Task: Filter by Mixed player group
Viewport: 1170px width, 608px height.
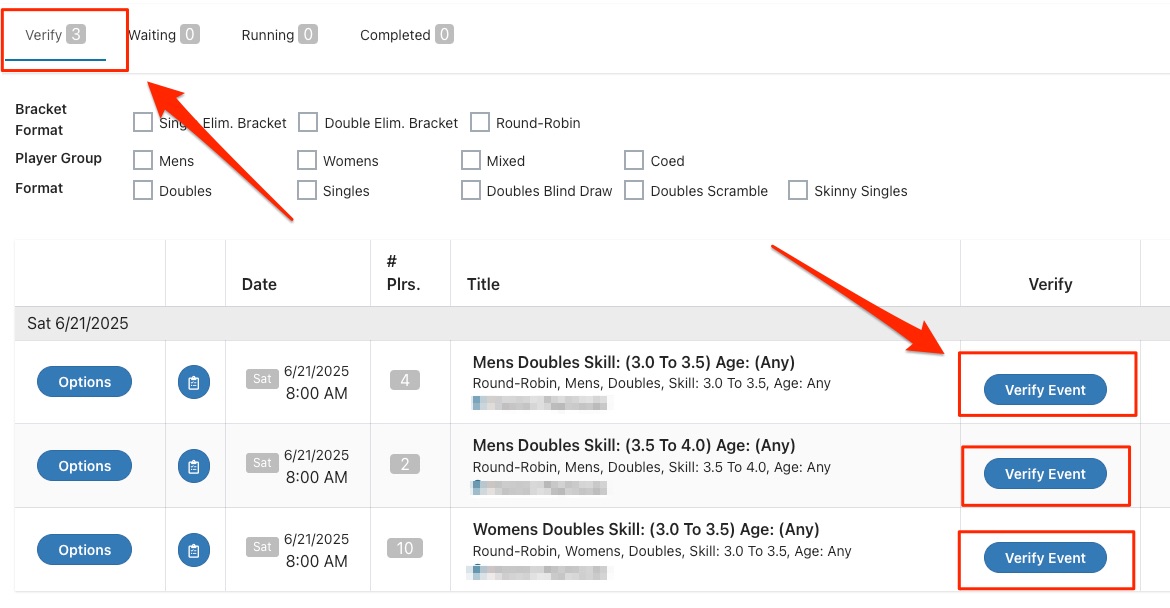Action: pyautogui.click(x=471, y=160)
